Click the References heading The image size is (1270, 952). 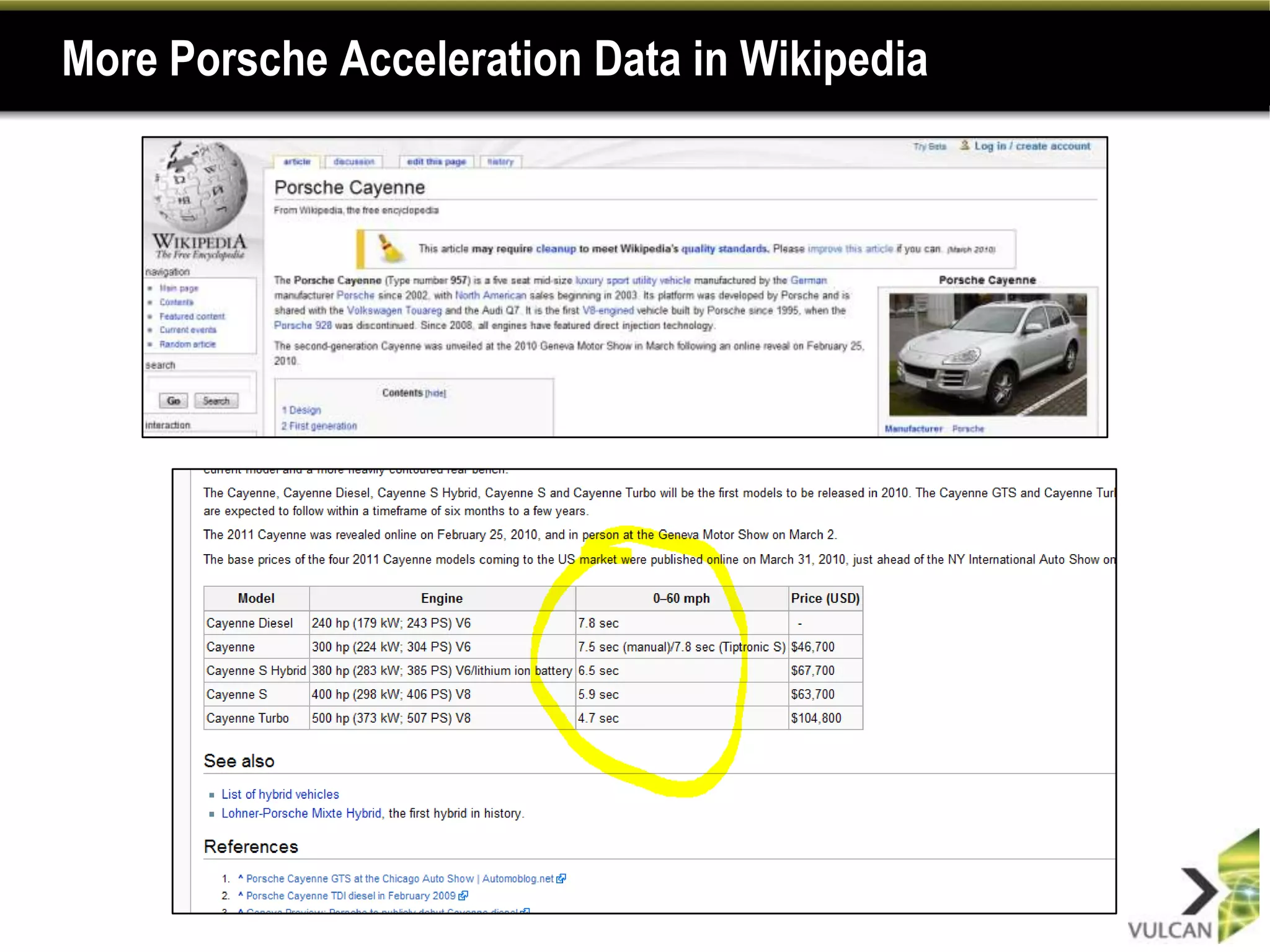click(251, 847)
